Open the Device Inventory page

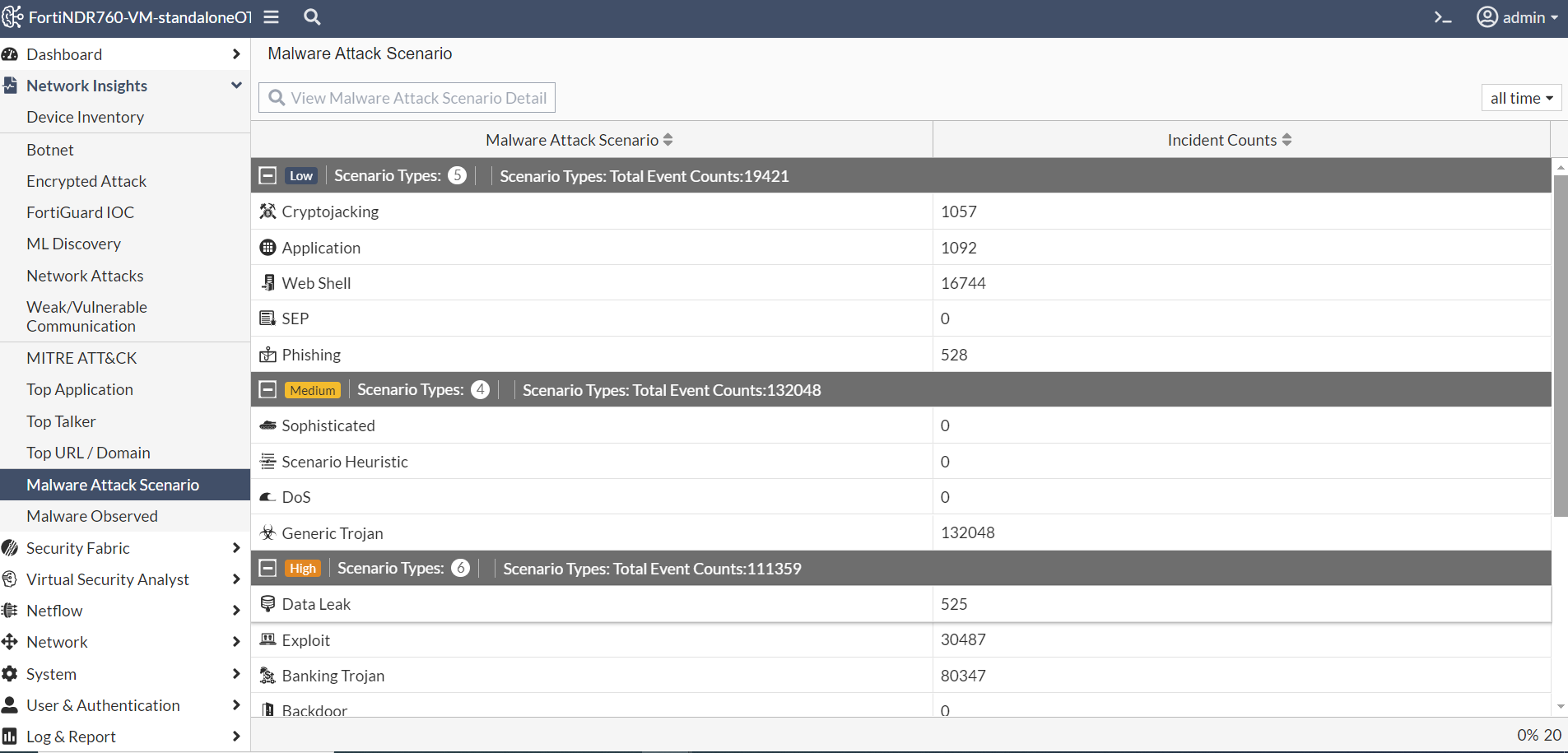coord(85,116)
